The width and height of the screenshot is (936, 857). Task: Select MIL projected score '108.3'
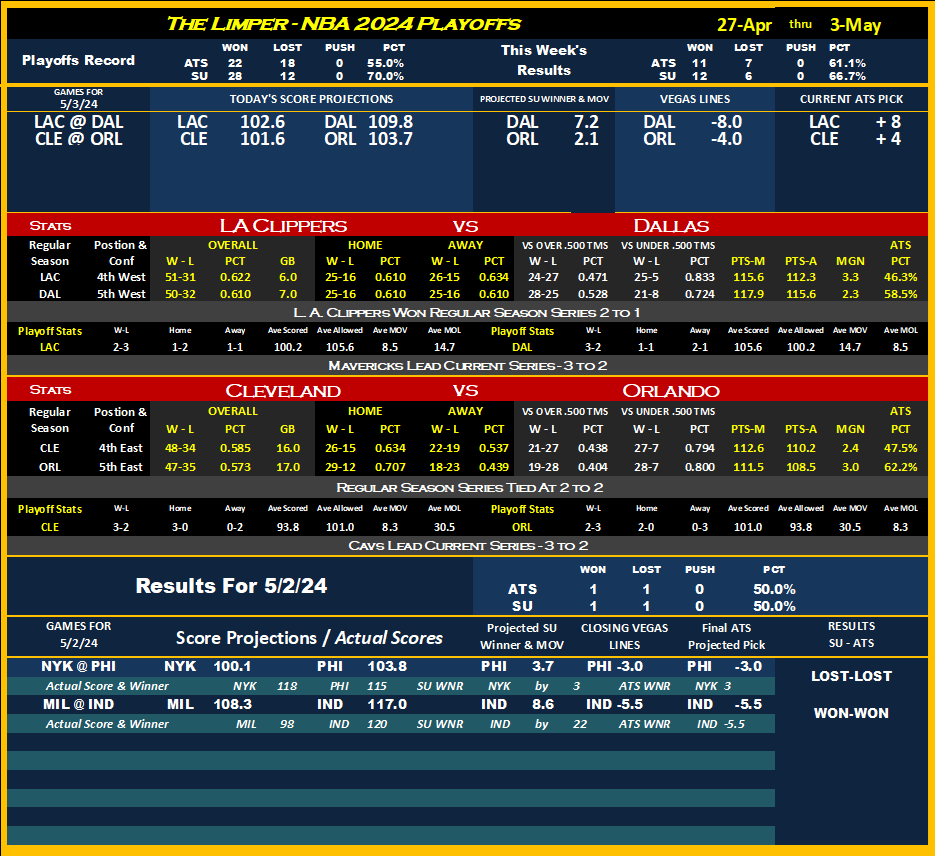[x=232, y=704]
